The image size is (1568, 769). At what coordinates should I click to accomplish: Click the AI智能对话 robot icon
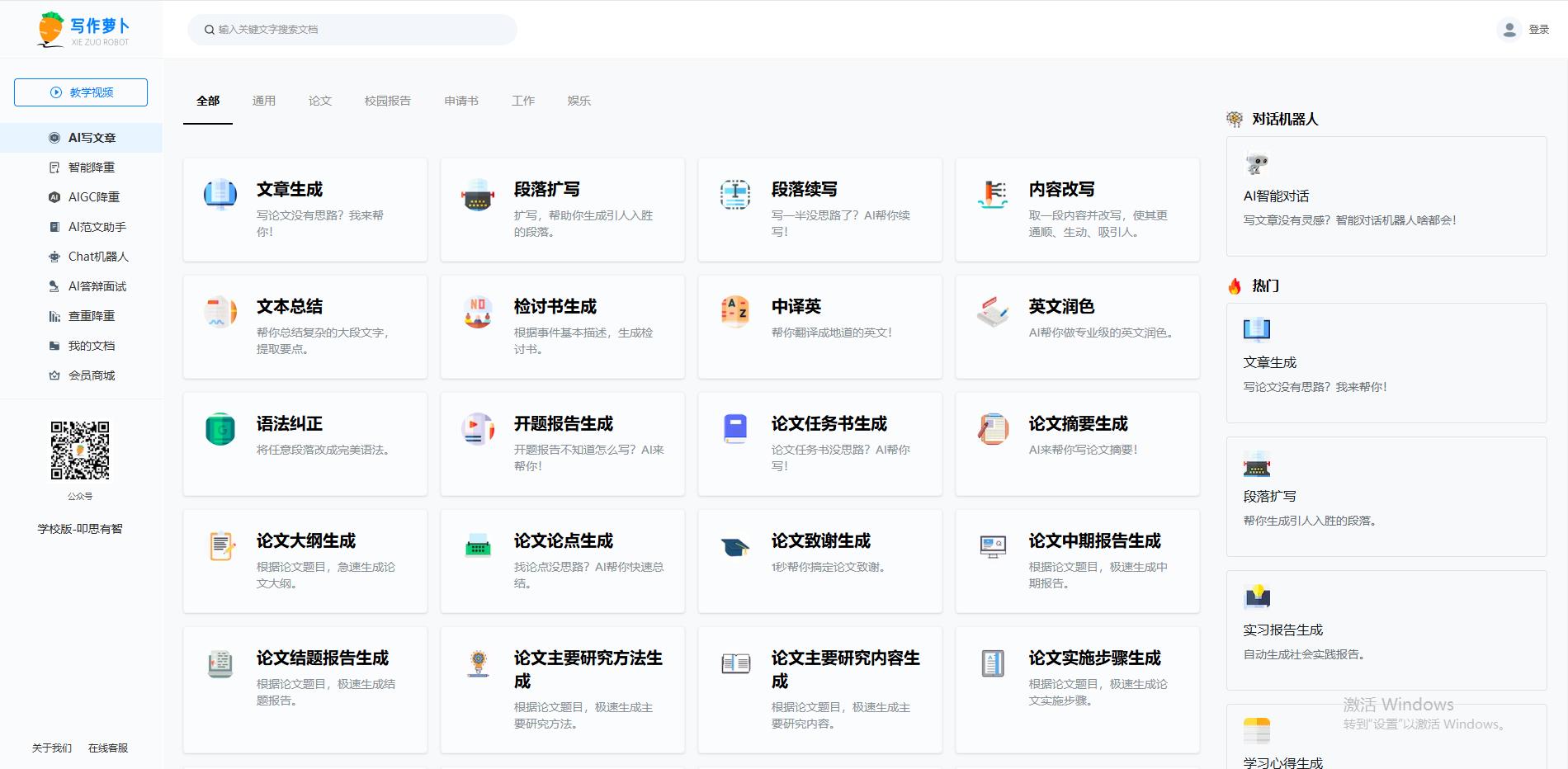point(1257,164)
